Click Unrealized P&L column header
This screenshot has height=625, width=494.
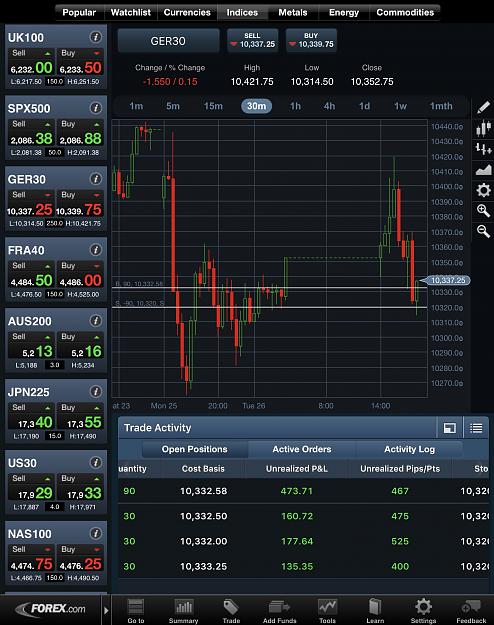point(297,469)
